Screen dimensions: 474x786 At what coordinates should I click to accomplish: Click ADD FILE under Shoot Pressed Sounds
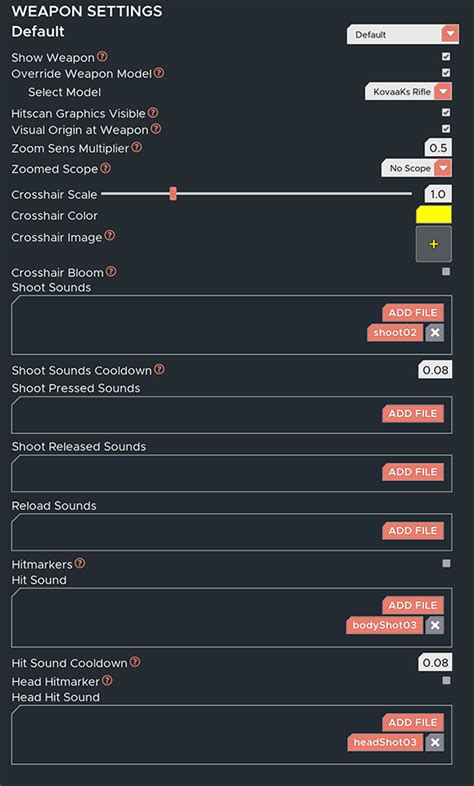pyautogui.click(x=413, y=414)
